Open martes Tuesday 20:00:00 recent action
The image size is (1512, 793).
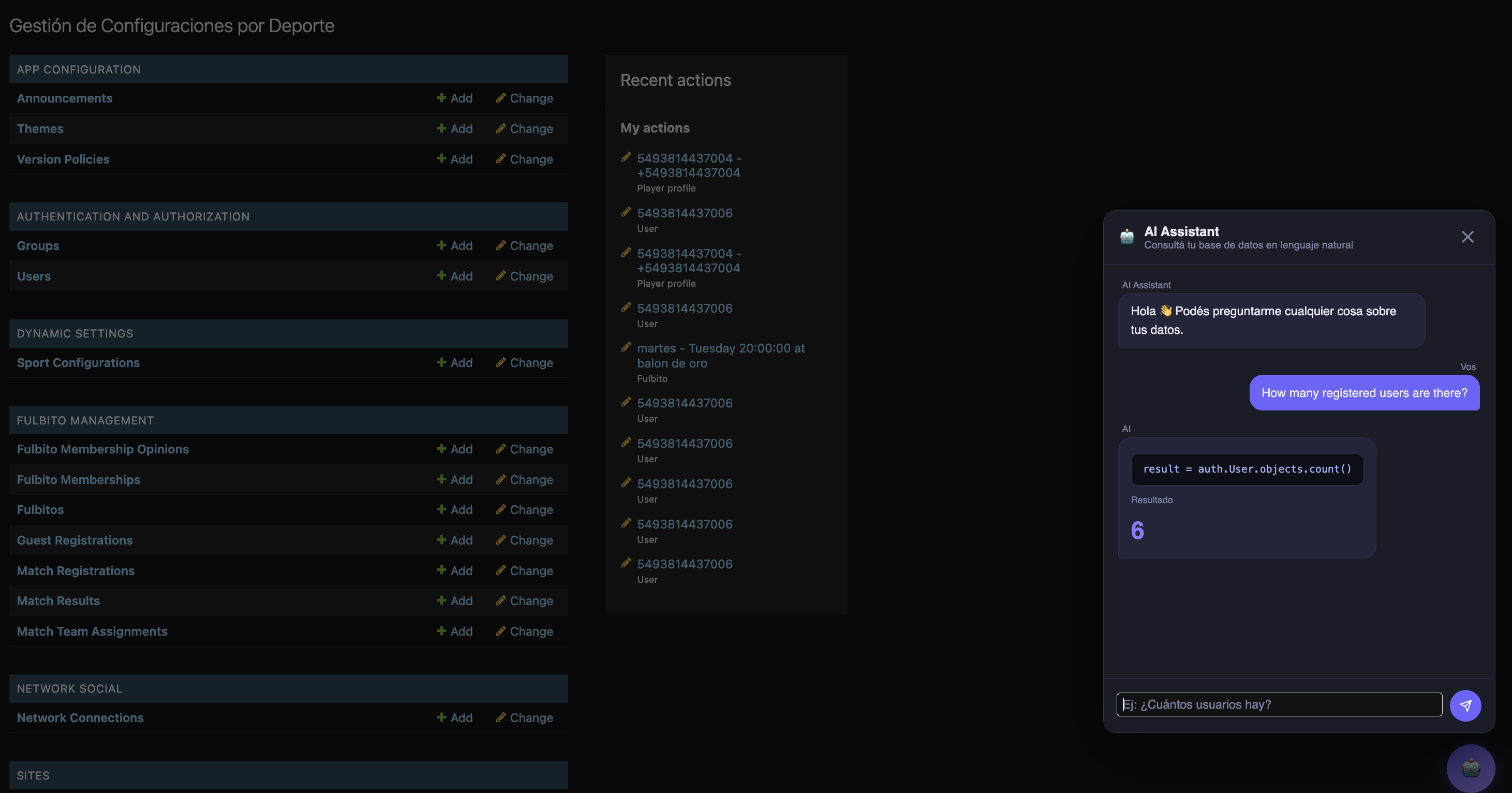coord(721,356)
